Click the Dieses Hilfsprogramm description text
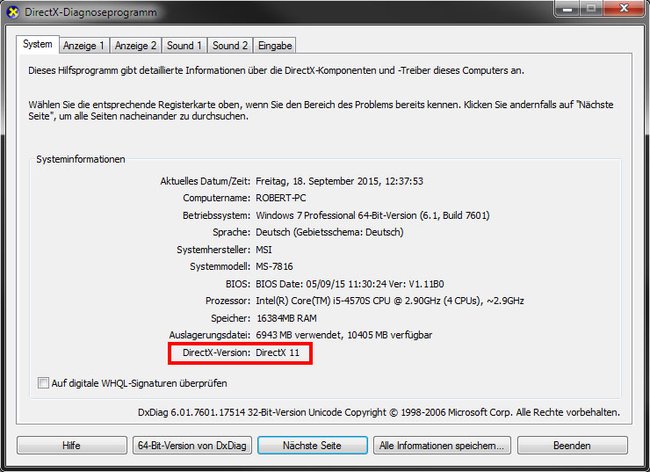This screenshot has height=472, width=650. [x=276, y=70]
